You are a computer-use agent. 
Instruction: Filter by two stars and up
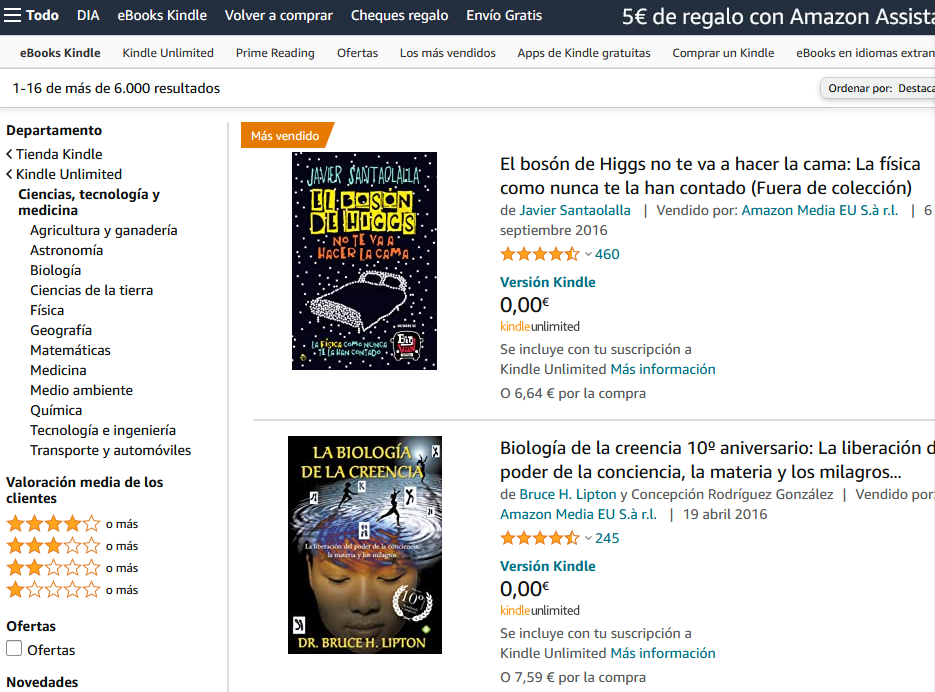[x=72, y=568]
